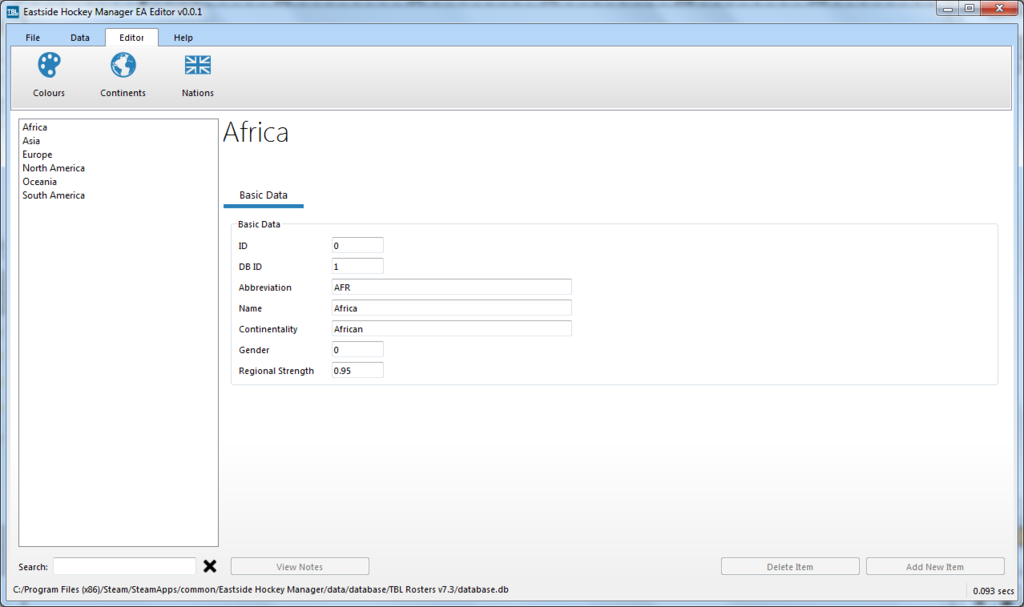Edit the Abbreviation field AFR

coord(451,287)
